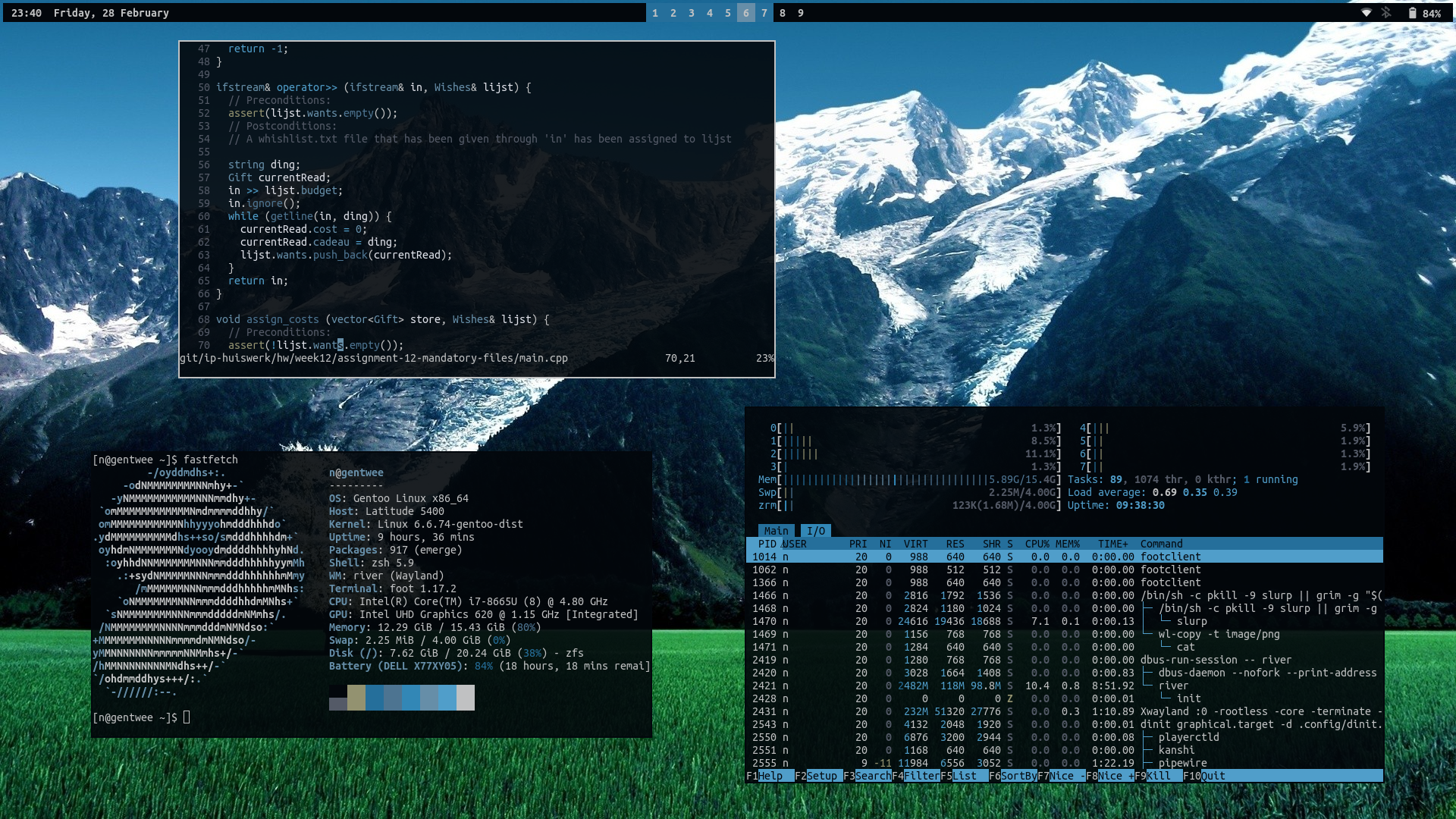Sort htop by the PID column header

[767, 544]
